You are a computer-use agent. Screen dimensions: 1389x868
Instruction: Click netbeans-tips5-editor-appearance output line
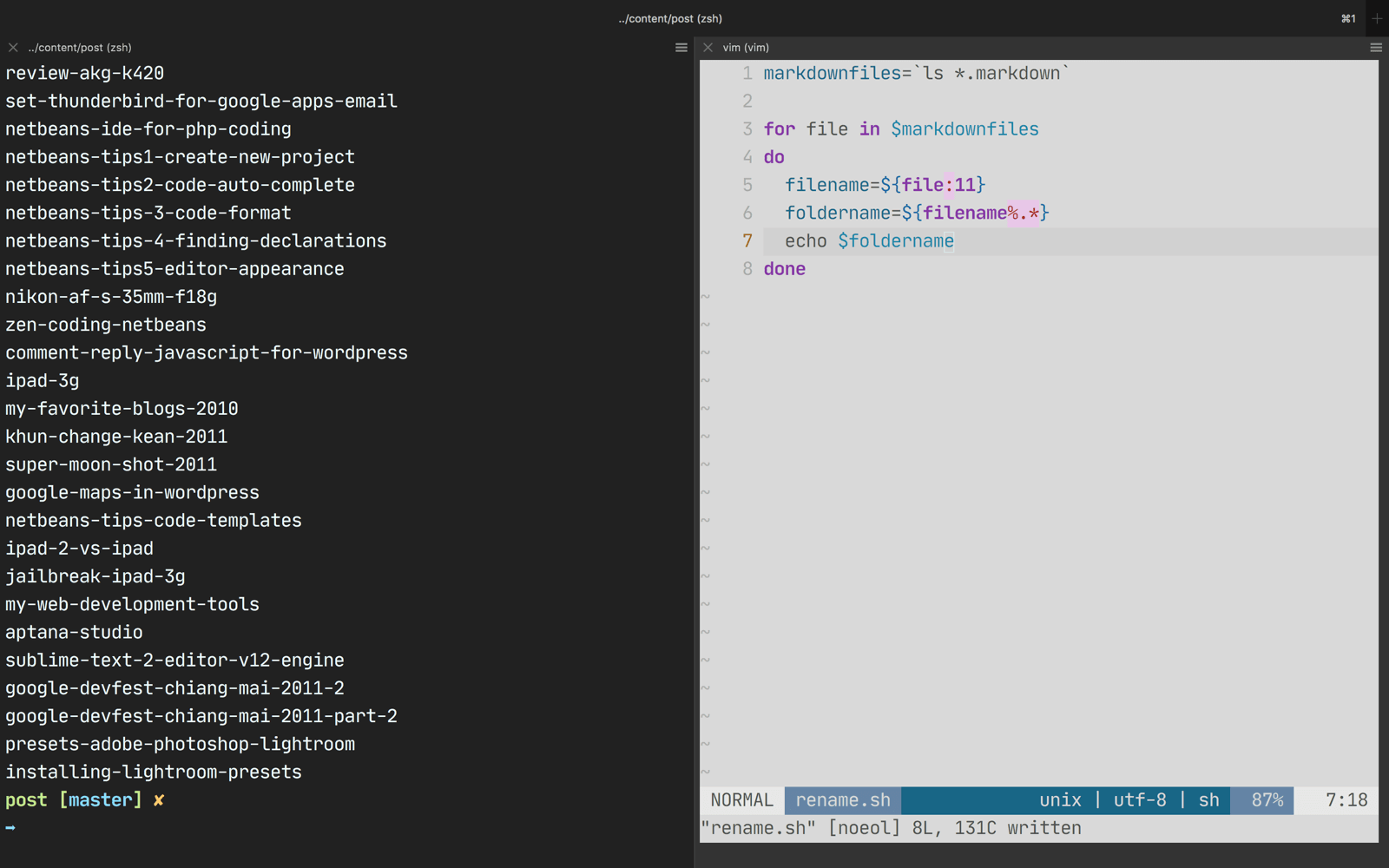point(174,269)
